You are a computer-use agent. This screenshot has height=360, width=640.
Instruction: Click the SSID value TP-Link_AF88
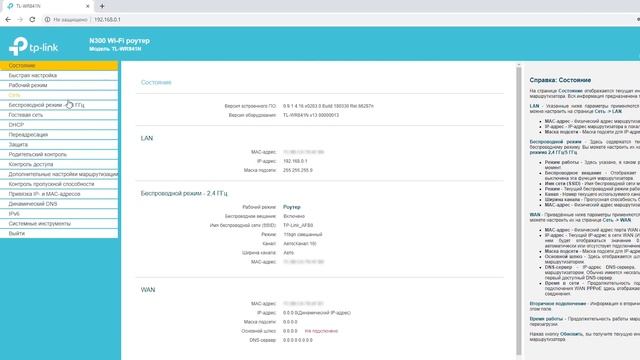298,225
